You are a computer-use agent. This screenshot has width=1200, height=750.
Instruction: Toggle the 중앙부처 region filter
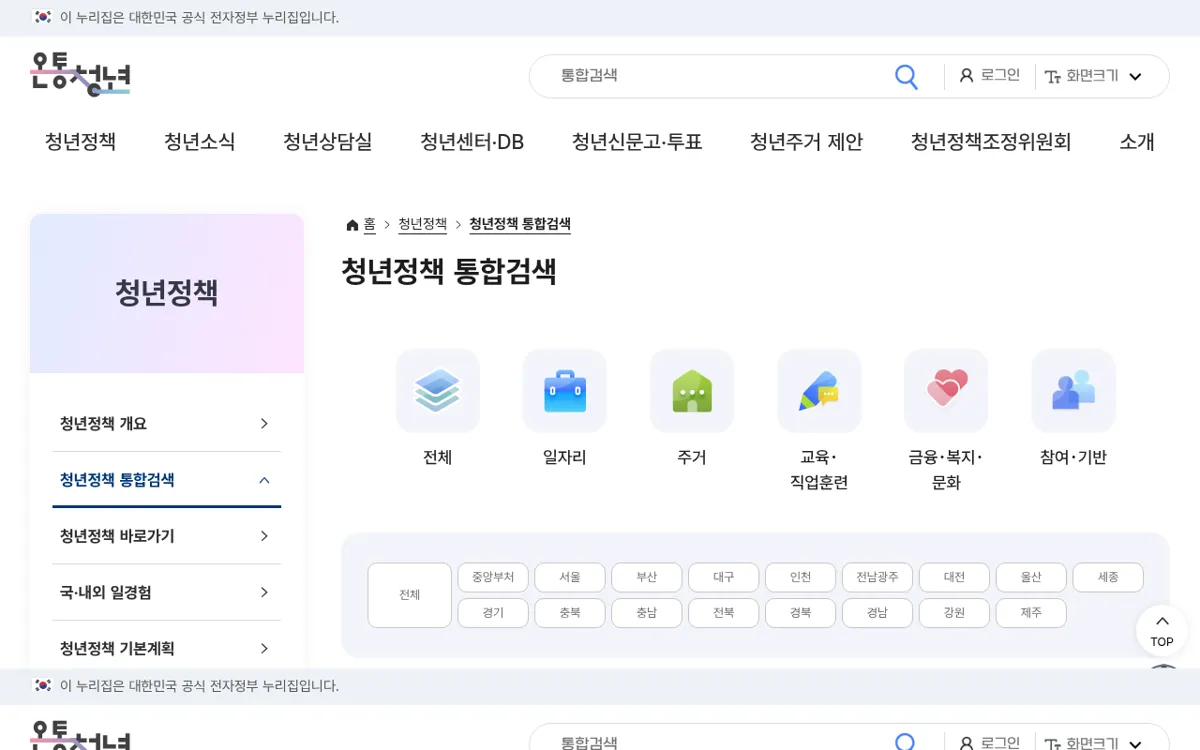point(493,577)
